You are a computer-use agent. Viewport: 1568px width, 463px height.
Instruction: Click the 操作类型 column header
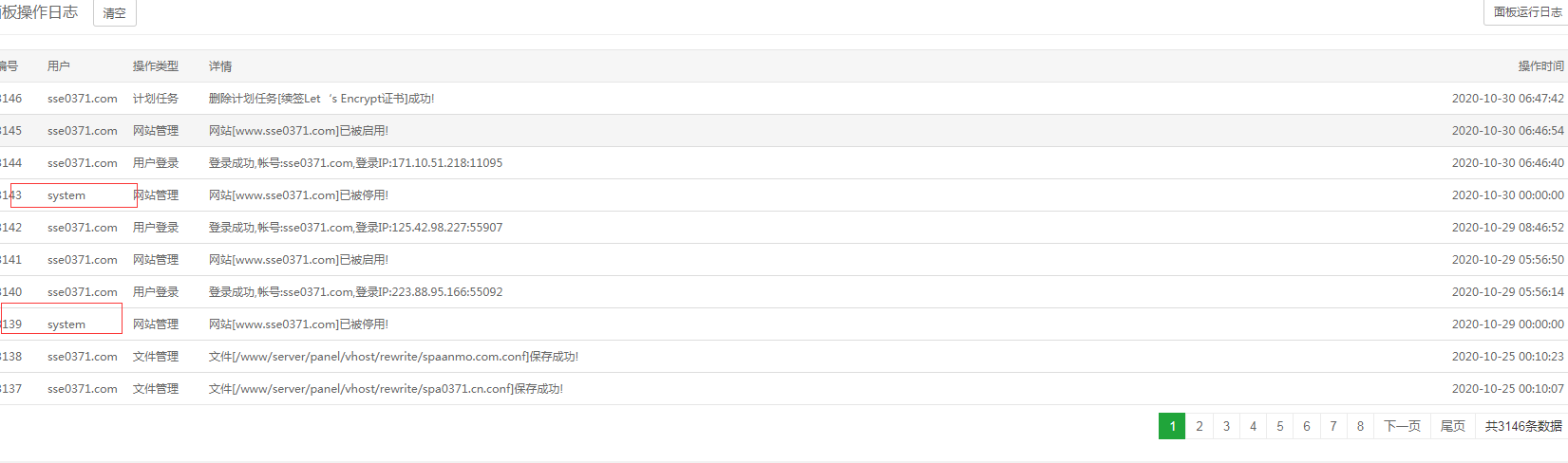(156, 66)
